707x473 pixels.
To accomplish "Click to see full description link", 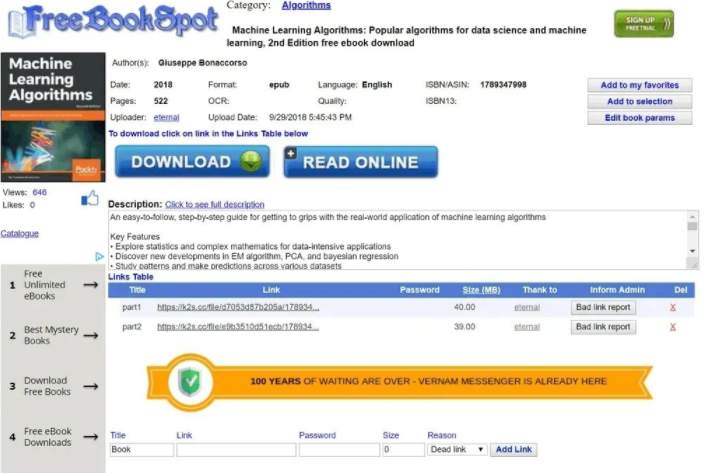I will click(215, 204).
